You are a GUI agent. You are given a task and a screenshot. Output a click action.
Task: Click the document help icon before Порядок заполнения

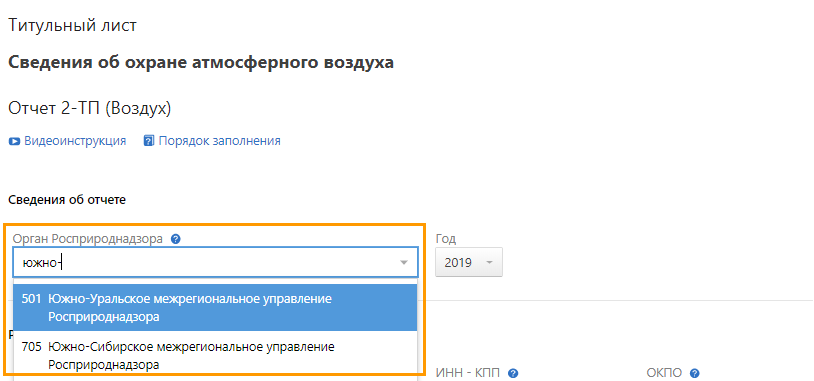click(x=149, y=141)
